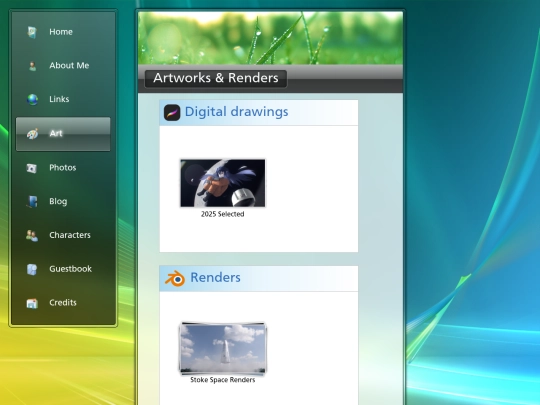The image size is (540, 405).
Task: Click the grass banner image
Action: [270, 38]
